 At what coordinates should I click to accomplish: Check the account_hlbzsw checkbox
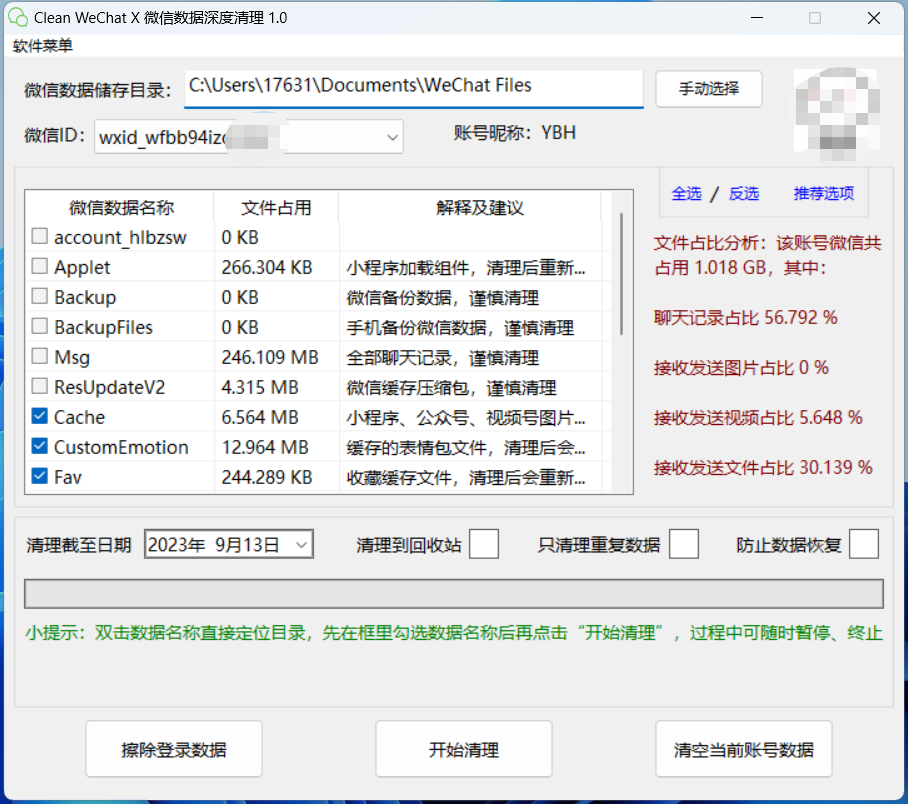tap(39, 236)
